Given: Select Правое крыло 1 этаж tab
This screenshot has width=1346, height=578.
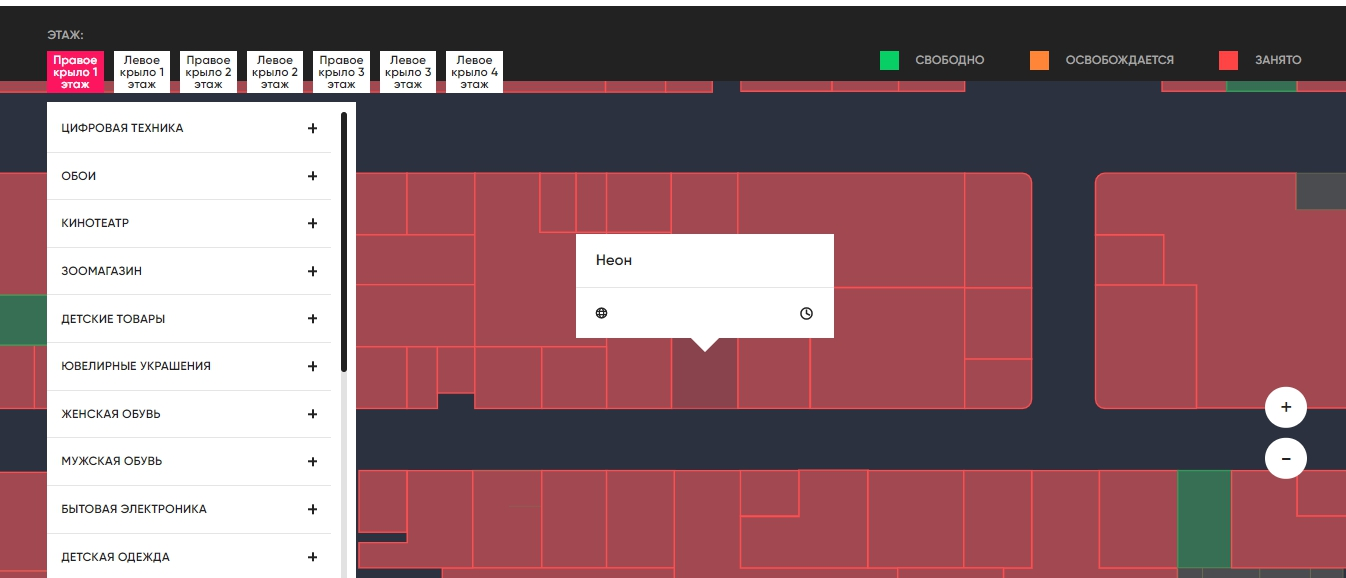Looking at the screenshot, I should [75, 72].
